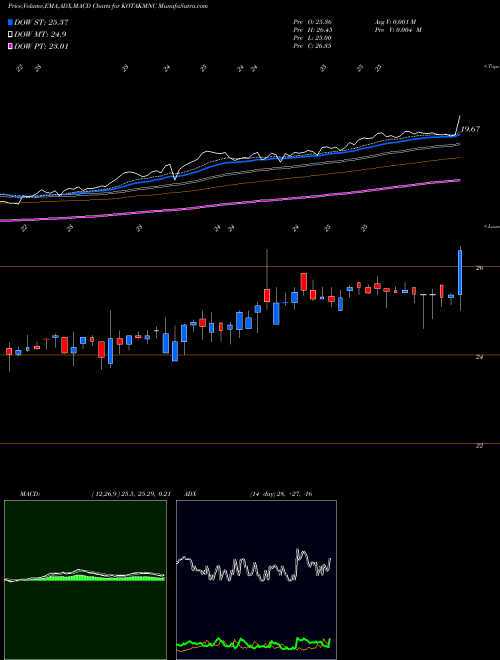Image resolution: width=500 pixels, height=660 pixels.
Task: Click the chart title mentioning KOTAKMNC MunafaSutra.com
Action: [x=108, y=7]
